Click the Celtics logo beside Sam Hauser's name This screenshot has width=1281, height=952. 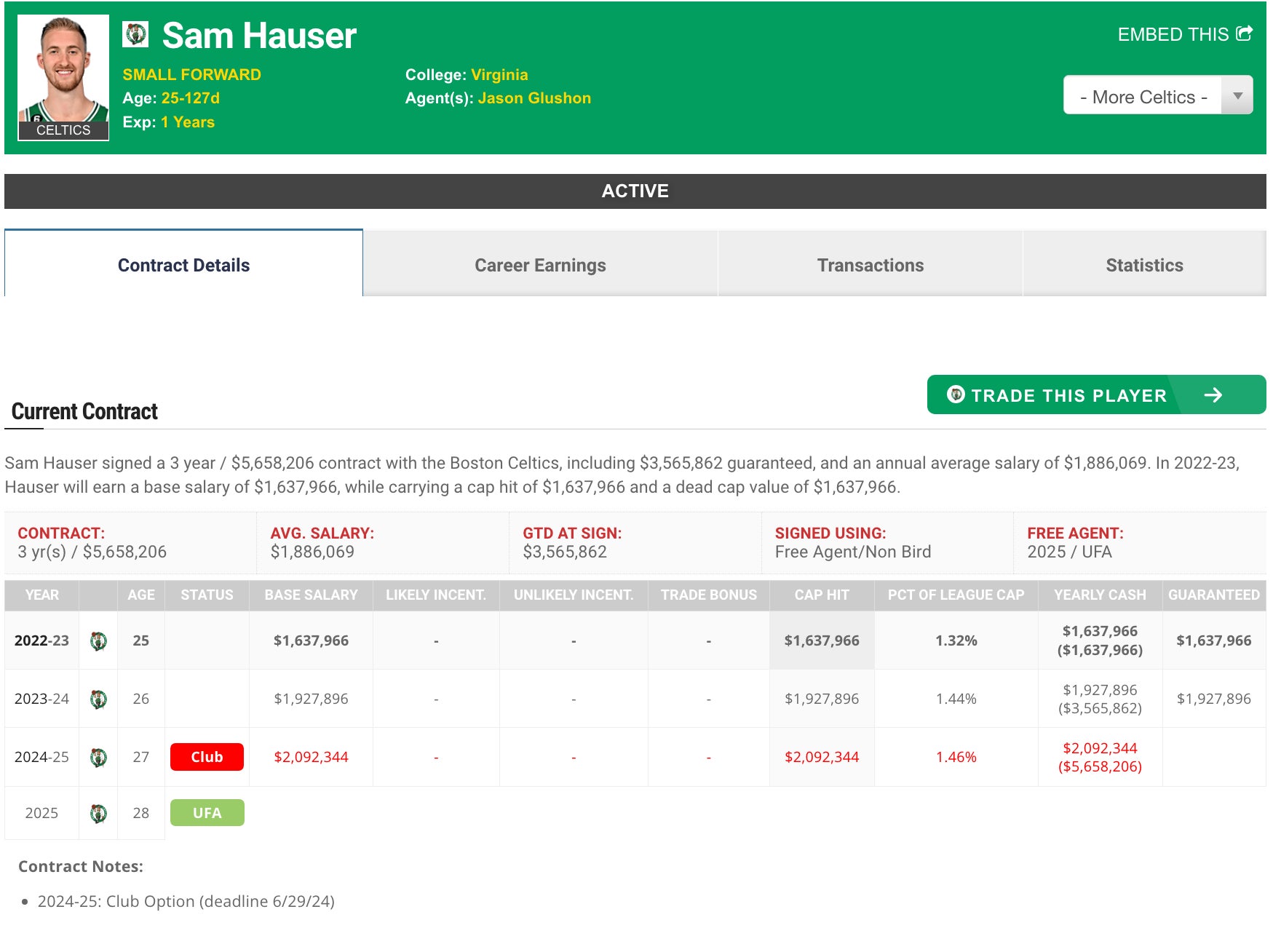click(x=135, y=34)
